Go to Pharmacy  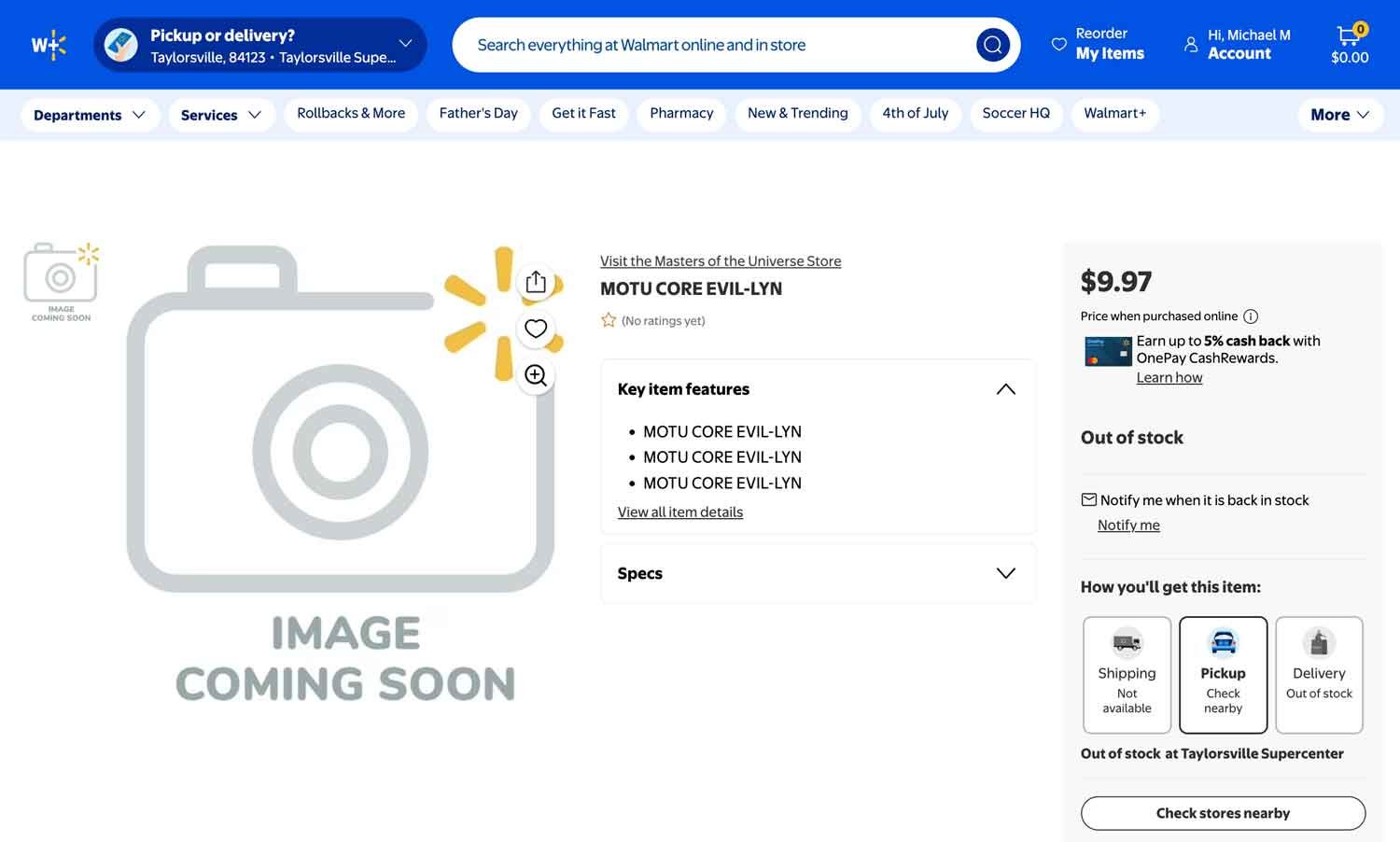coord(681,113)
